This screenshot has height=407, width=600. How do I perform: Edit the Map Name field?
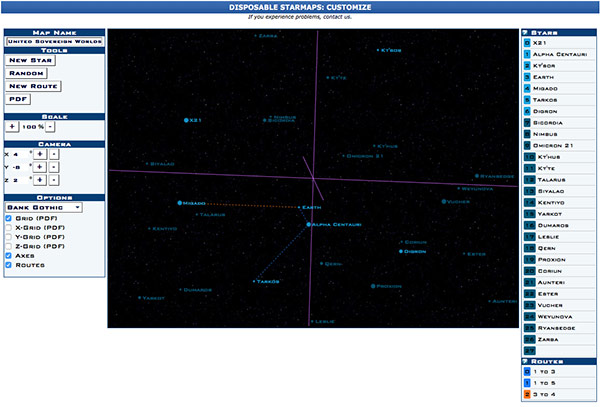click(54, 41)
